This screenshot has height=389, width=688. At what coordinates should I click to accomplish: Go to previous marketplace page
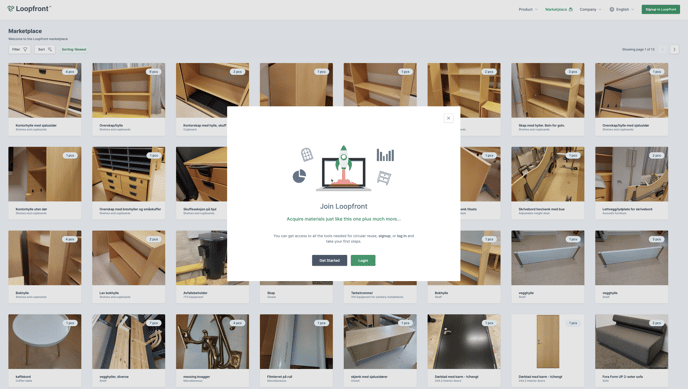(x=663, y=50)
